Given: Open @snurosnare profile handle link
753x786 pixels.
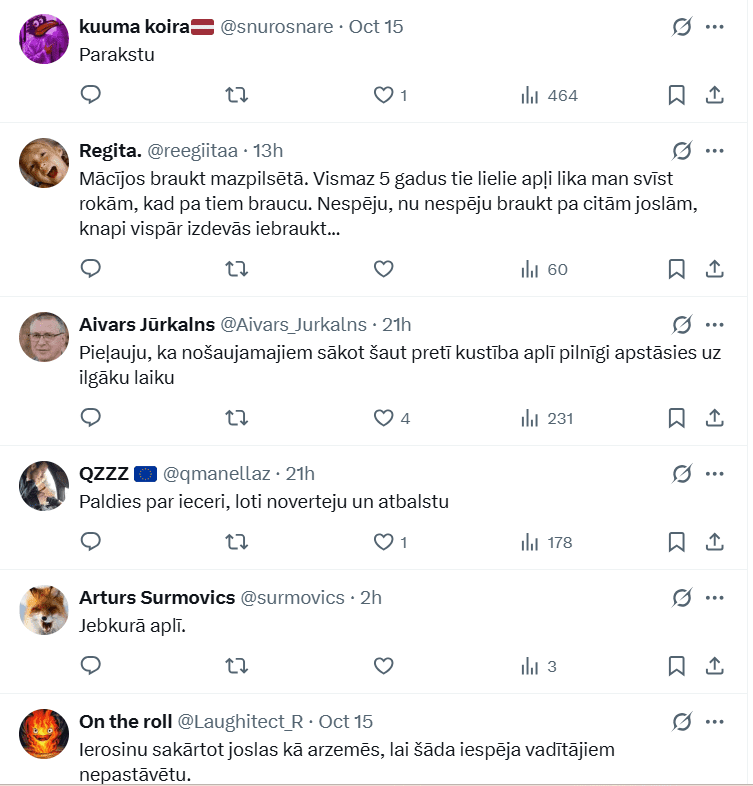Looking at the screenshot, I should [x=277, y=27].
